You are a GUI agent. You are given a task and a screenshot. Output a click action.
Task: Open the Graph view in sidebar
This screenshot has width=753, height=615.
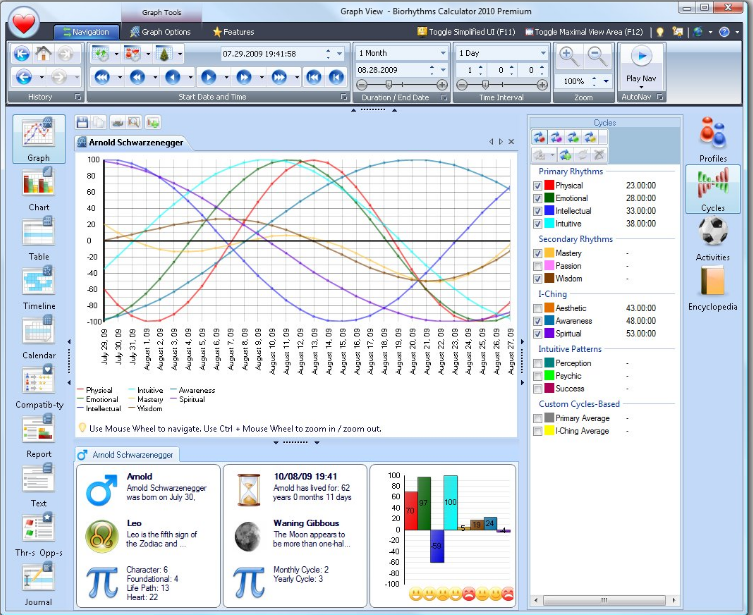click(38, 139)
